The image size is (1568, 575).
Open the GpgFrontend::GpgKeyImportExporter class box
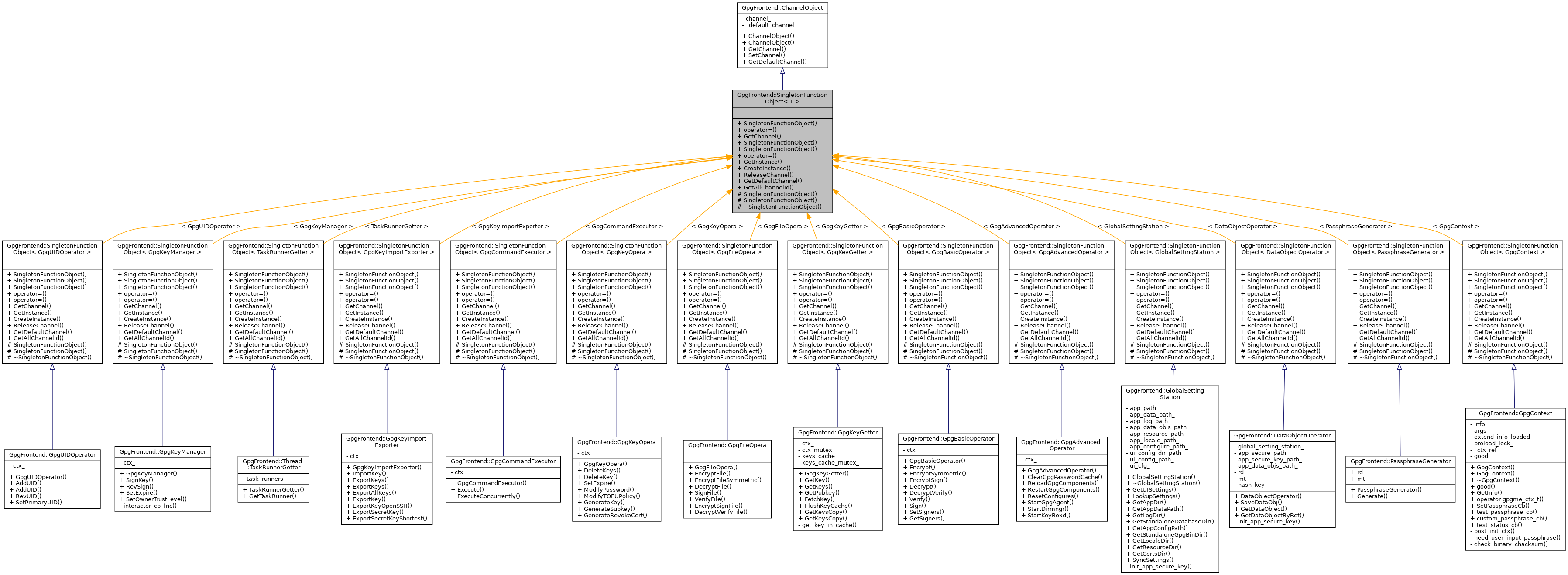point(387,479)
